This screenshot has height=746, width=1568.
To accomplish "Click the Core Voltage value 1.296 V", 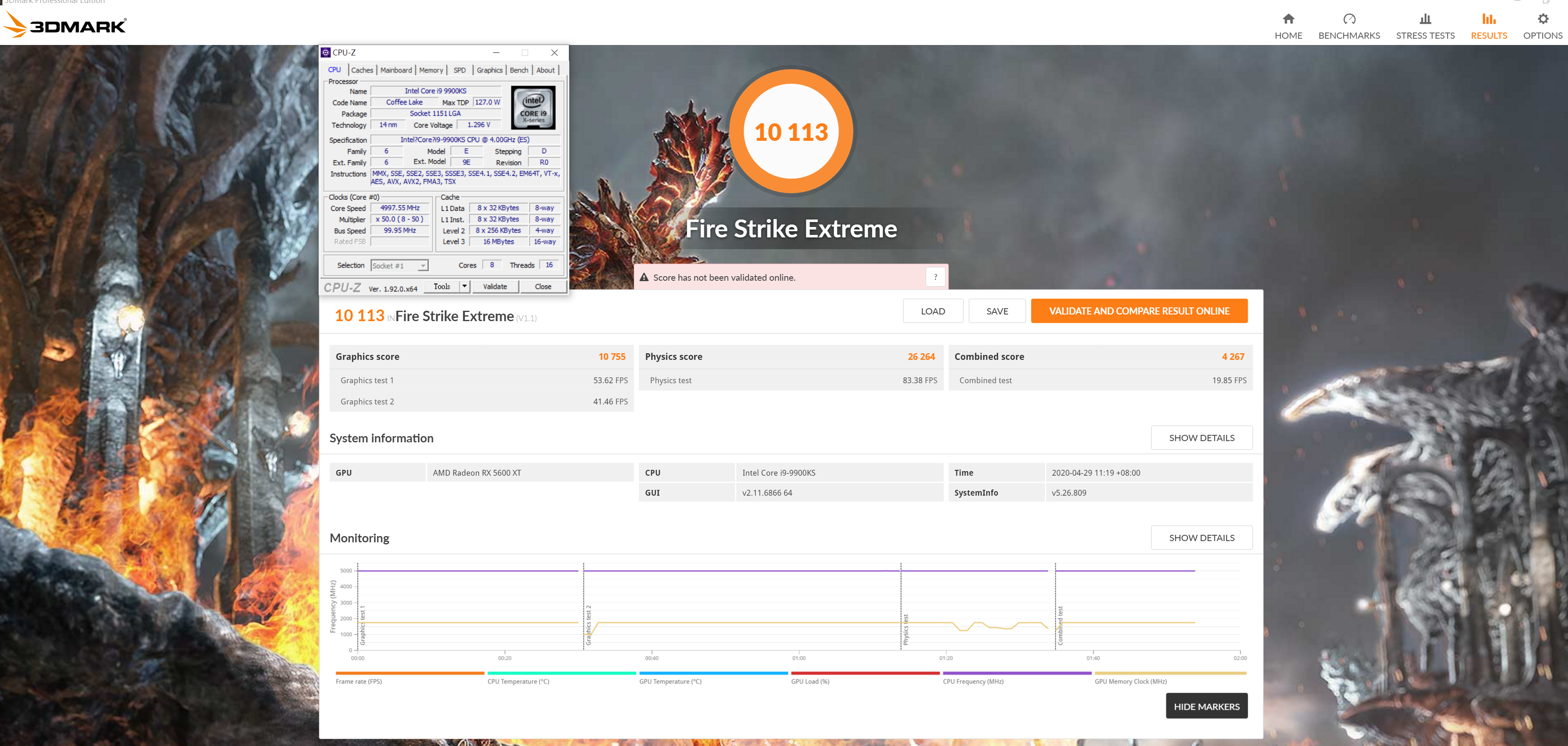I will (479, 125).
